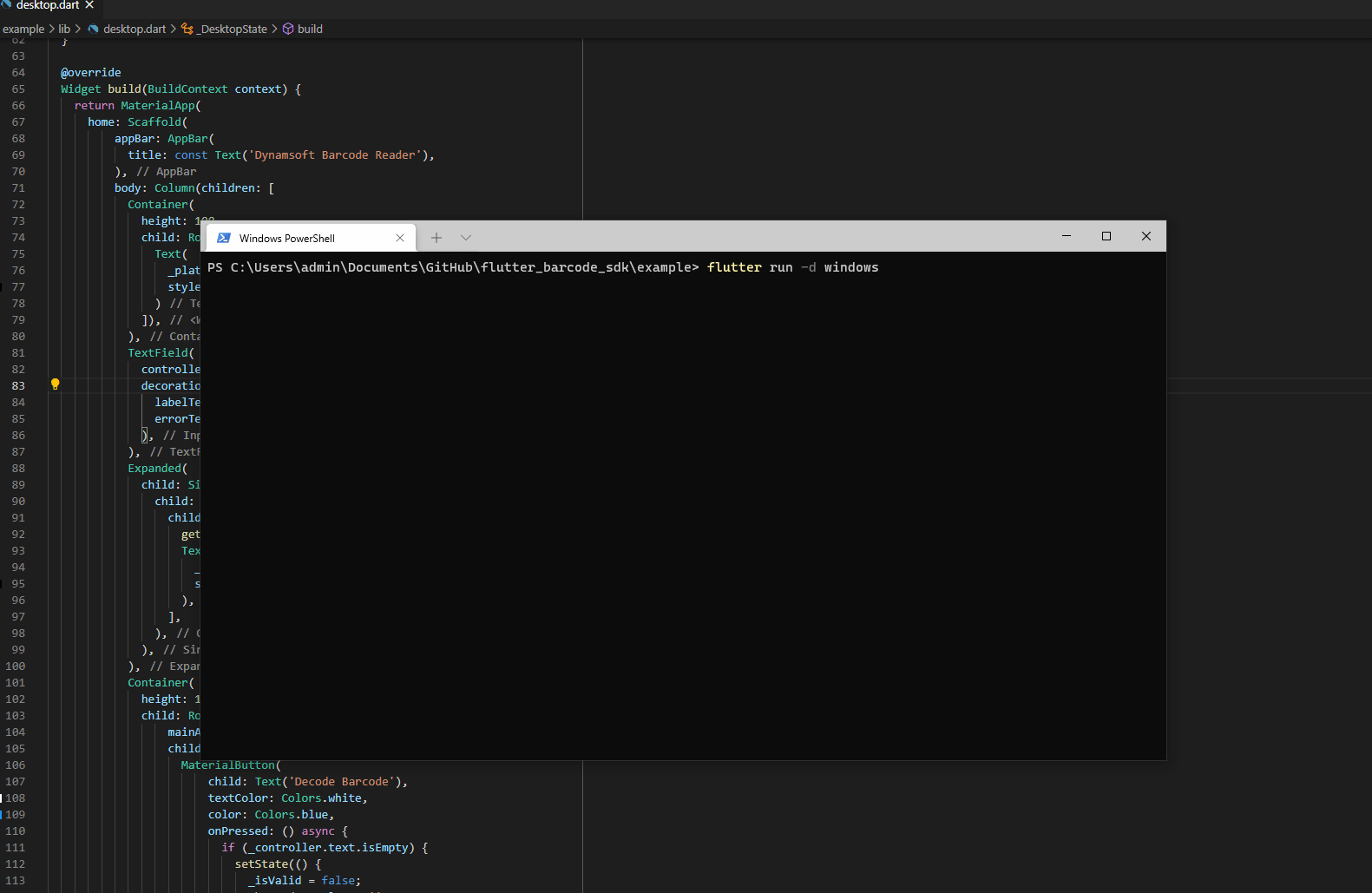Click line number 108 in the gutter
The width and height of the screenshot is (1372, 893).
(x=16, y=798)
